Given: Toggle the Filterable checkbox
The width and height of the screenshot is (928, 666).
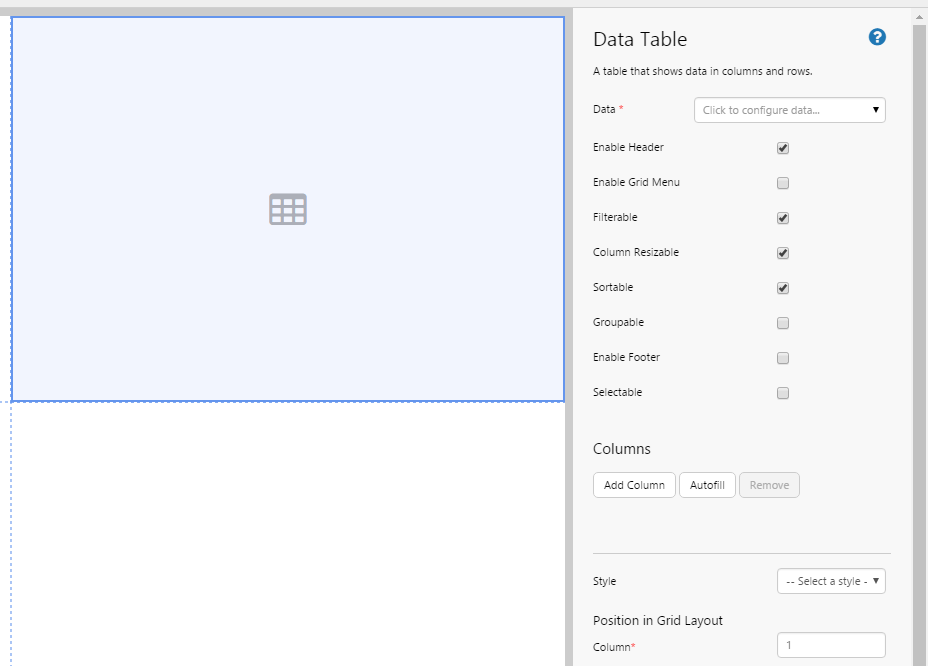Looking at the screenshot, I should click(783, 218).
